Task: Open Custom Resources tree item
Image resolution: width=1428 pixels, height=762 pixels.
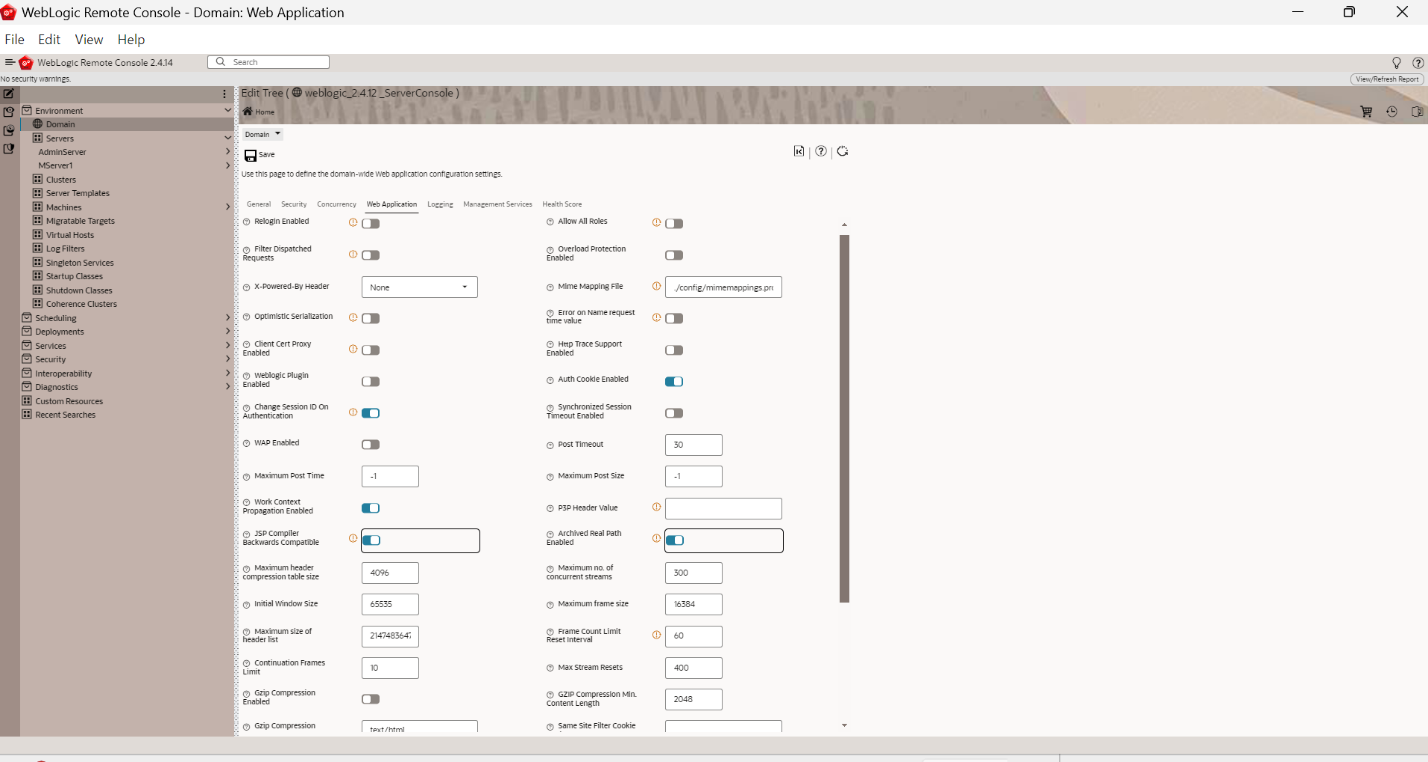Action: click(69, 401)
